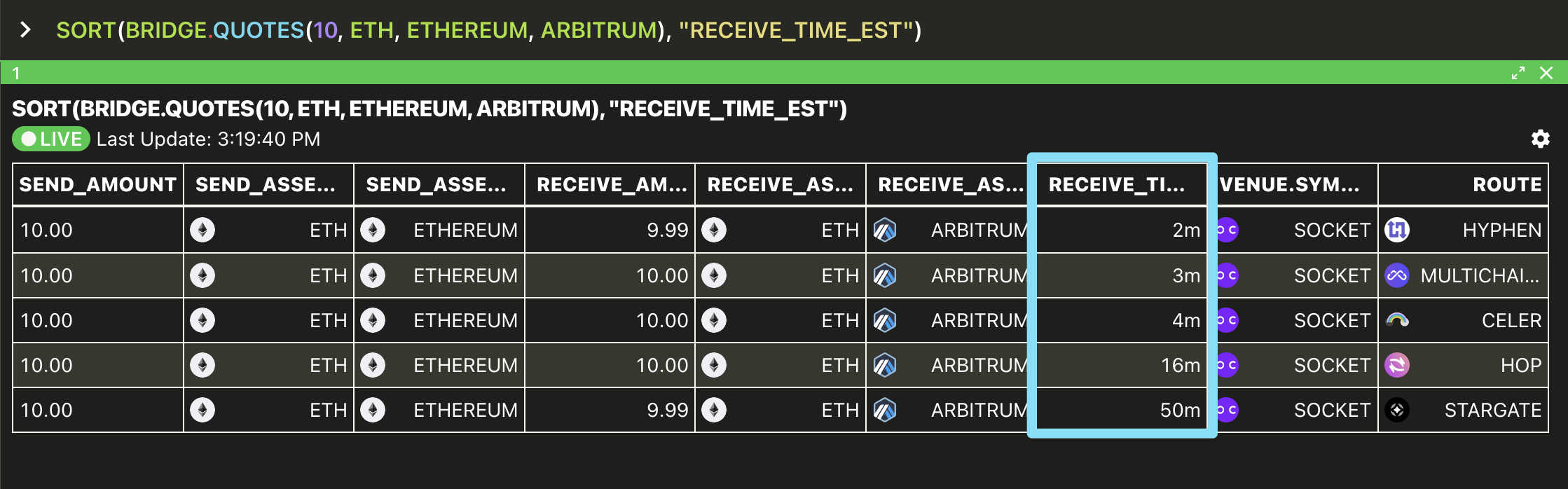This screenshot has height=489, width=1568.
Task: Select the green tab numbered 1
Action: click(16, 73)
